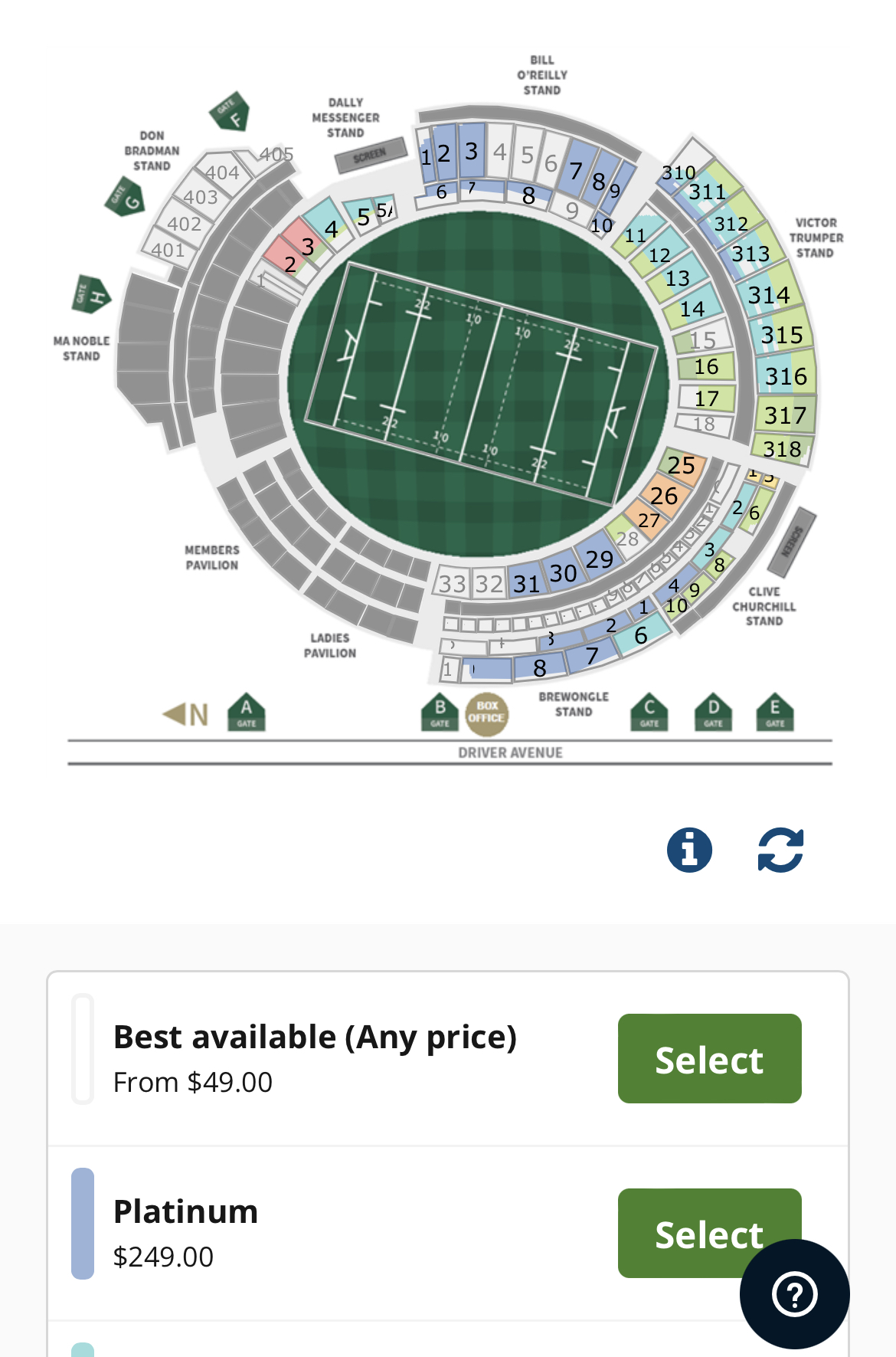This screenshot has height=1357, width=896.
Task: Click the refresh map icon
Action: click(780, 850)
